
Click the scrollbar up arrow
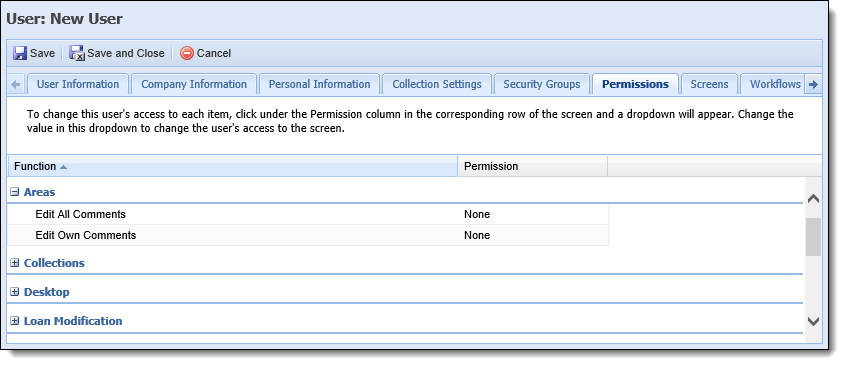coord(814,199)
